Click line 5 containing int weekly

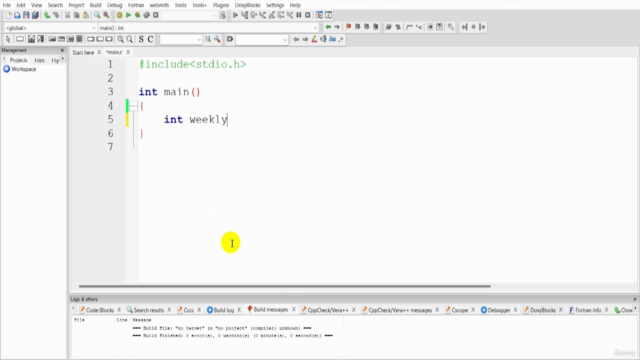click(x=196, y=119)
